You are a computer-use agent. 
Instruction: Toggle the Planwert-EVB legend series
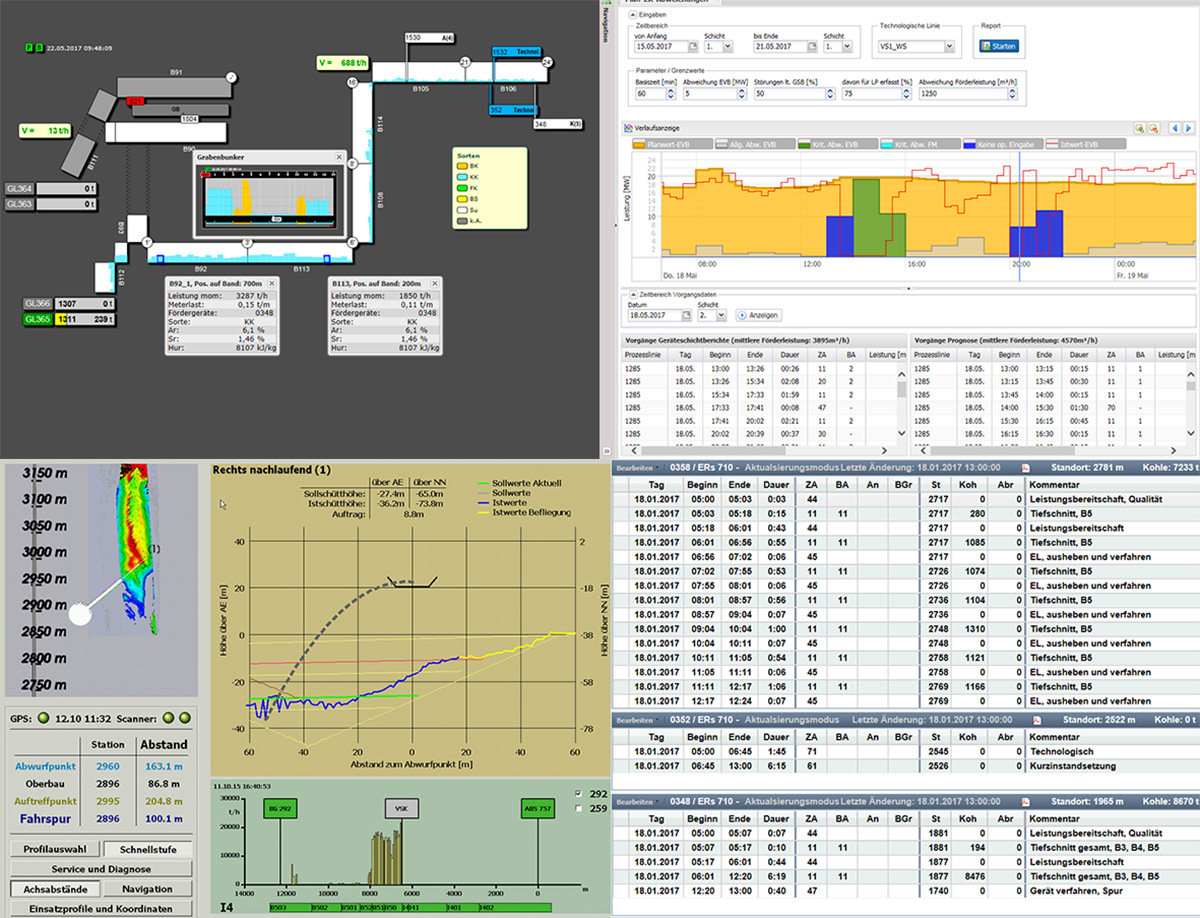pos(670,144)
